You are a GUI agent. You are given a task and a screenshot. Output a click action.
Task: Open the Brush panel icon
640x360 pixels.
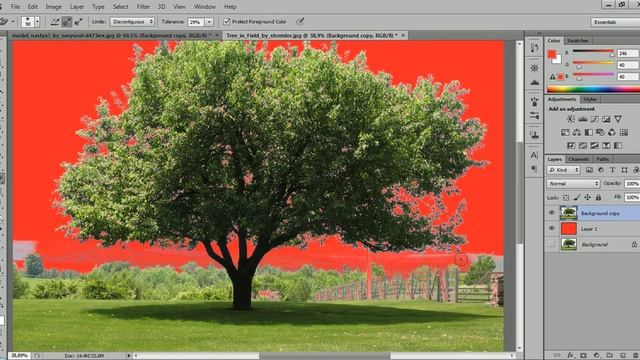pos(534,116)
